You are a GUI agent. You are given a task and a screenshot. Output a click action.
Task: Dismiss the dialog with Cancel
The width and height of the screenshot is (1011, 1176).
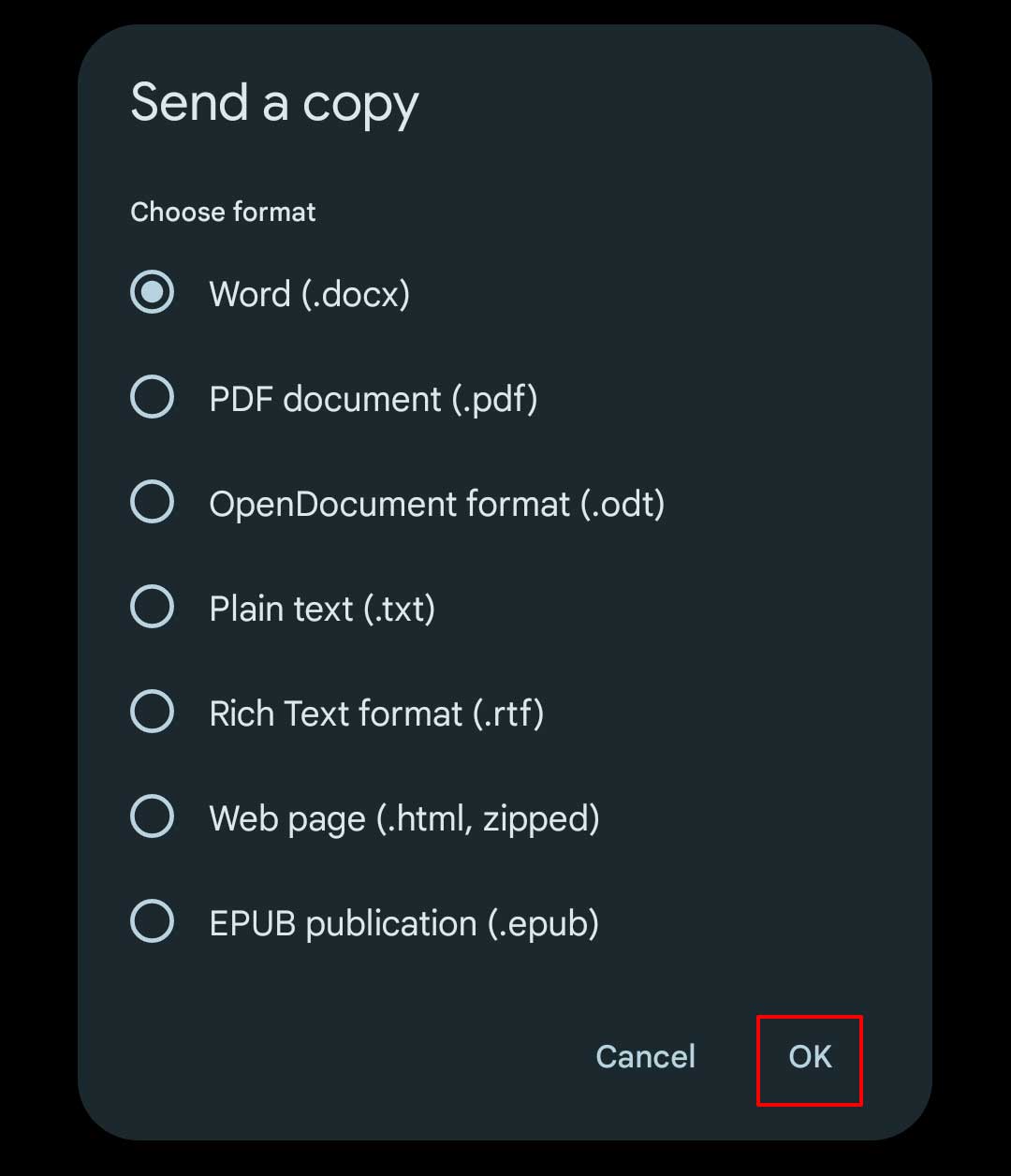645,1056
